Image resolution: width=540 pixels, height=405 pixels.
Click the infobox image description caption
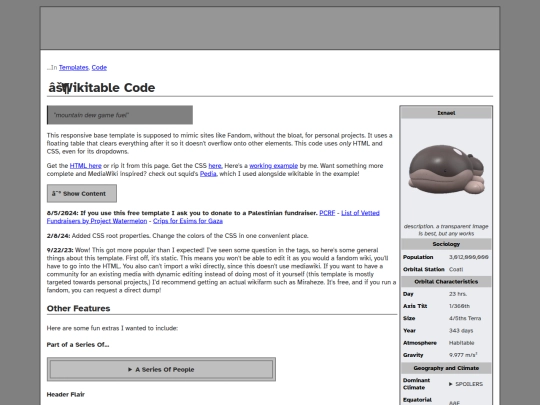point(446,230)
